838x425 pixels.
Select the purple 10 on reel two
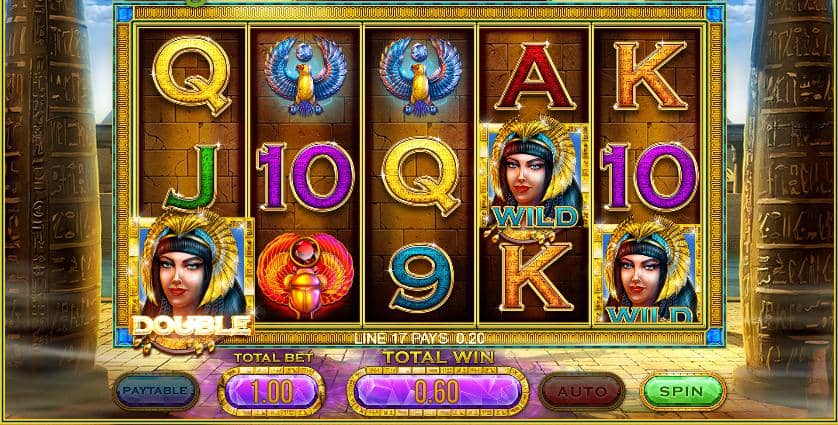(305, 176)
